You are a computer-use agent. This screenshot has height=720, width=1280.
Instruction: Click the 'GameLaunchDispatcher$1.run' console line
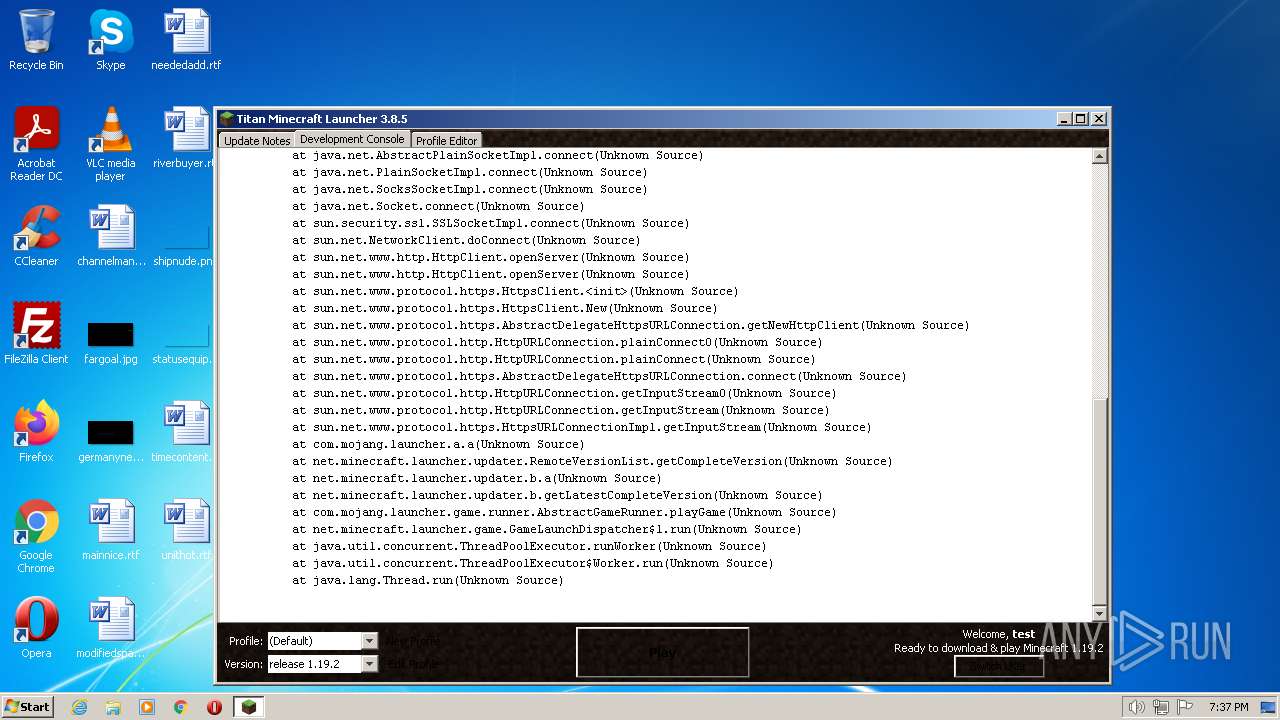click(x=547, y=529)
